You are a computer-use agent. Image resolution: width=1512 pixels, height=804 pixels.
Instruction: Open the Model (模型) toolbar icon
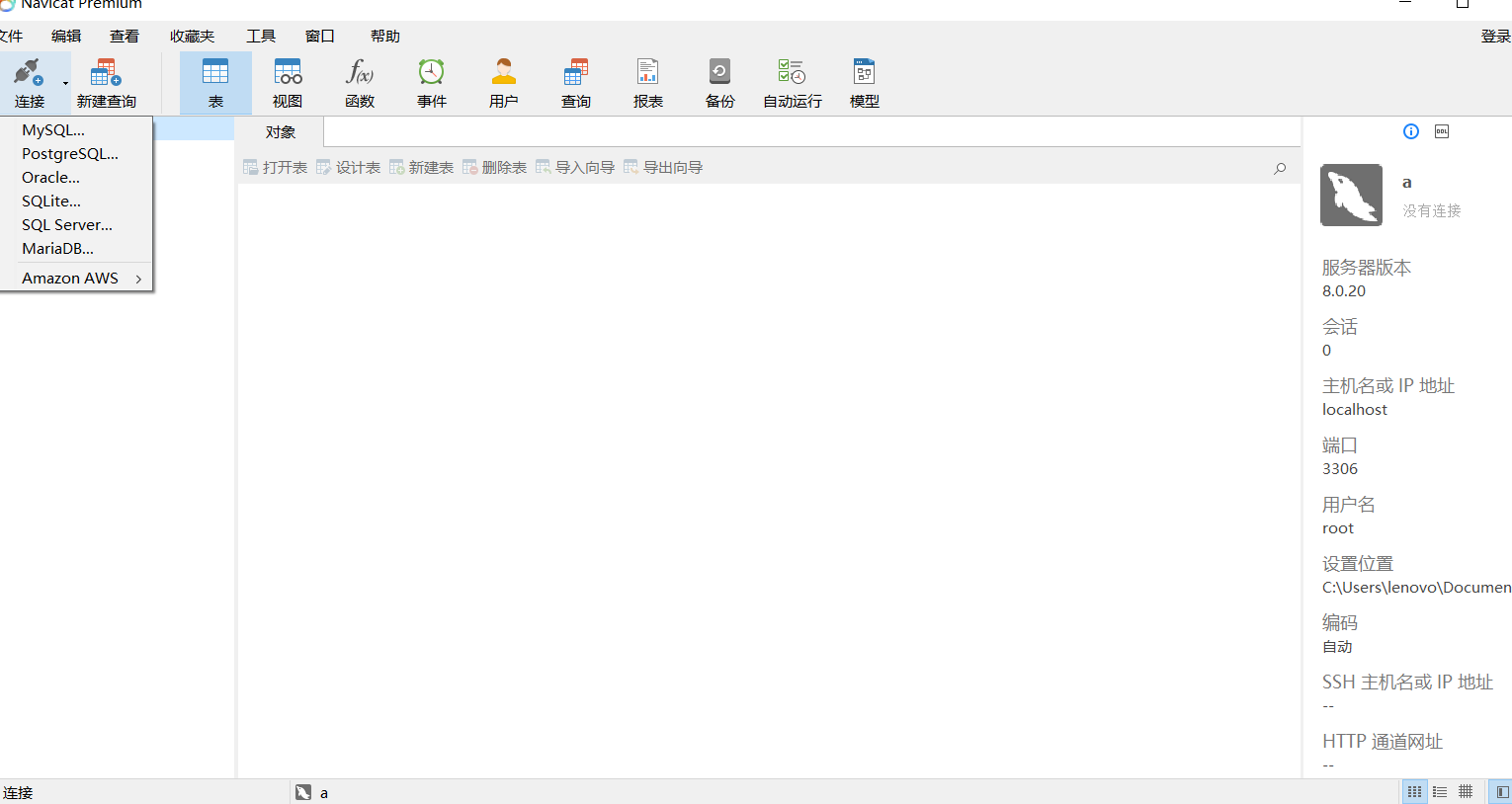click(865, 72)
